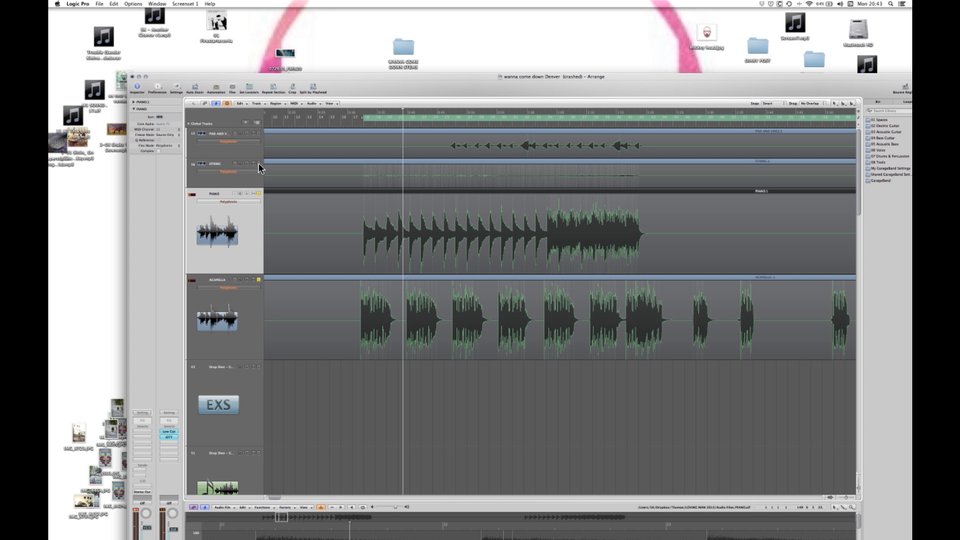960x540 pixels.
Task: Click the Split by Playhead toolbar icon
Action: coord(313,88)
